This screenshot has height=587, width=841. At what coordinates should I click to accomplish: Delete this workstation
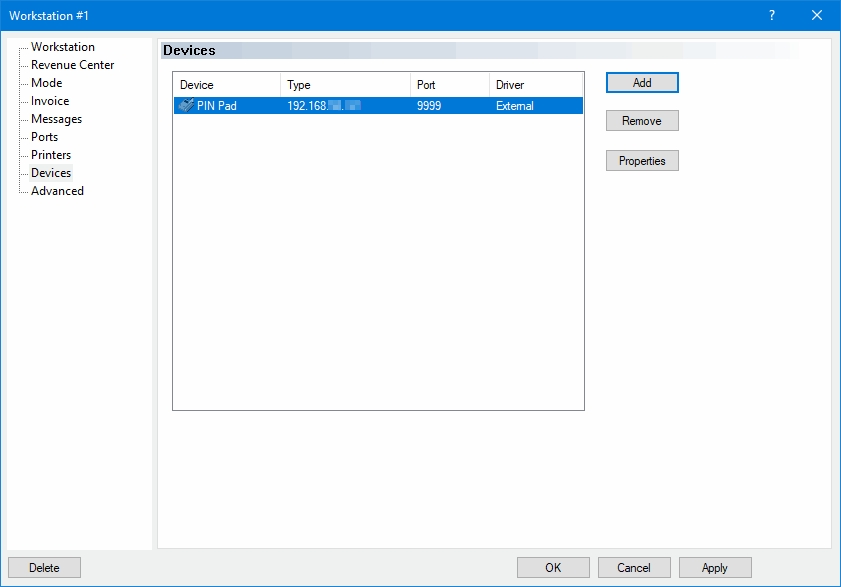point(44,568)
